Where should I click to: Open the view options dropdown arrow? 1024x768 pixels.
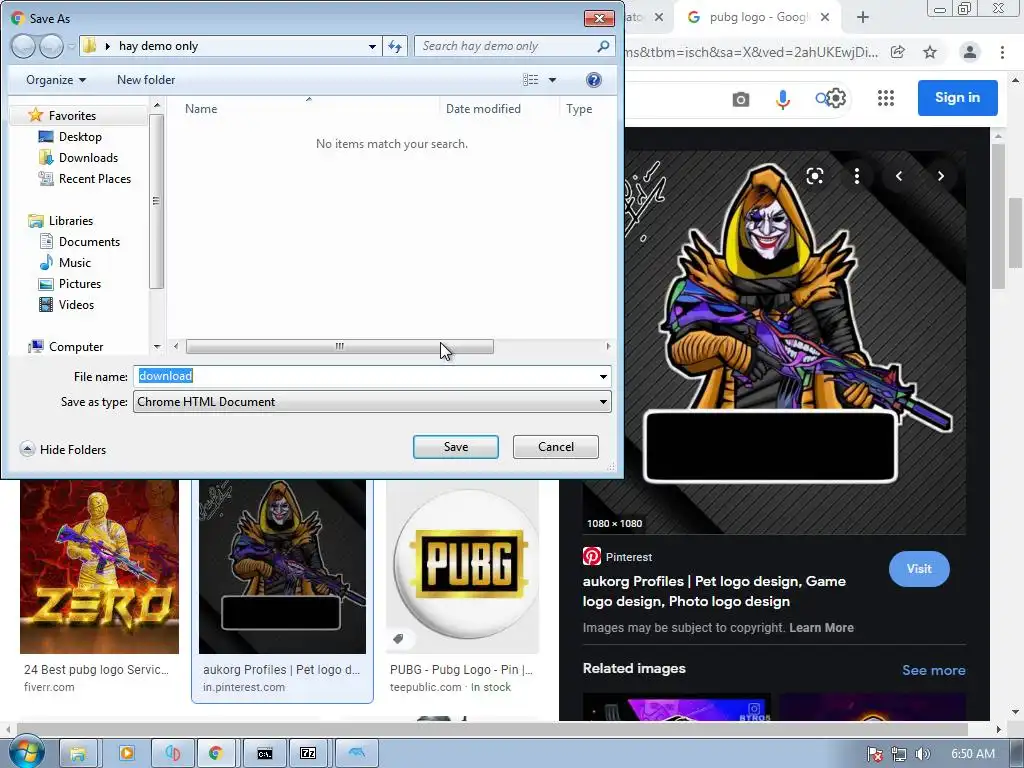pyautogui.click(x=552, y=80)
